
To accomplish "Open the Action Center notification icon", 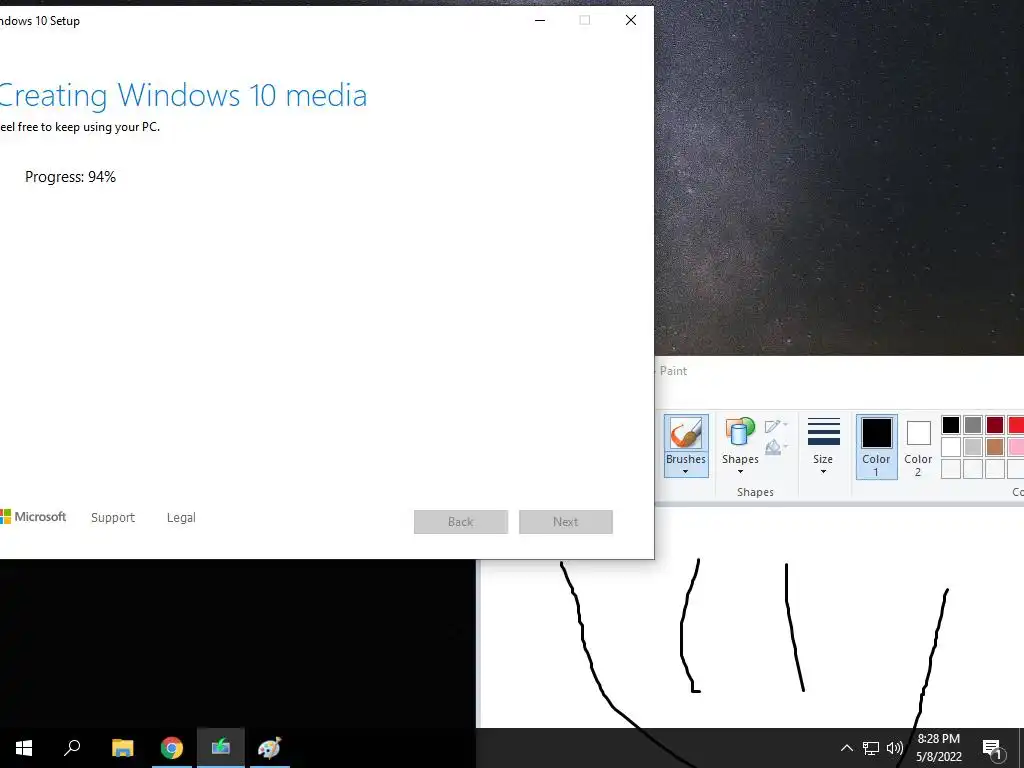I will pos(992,749).
